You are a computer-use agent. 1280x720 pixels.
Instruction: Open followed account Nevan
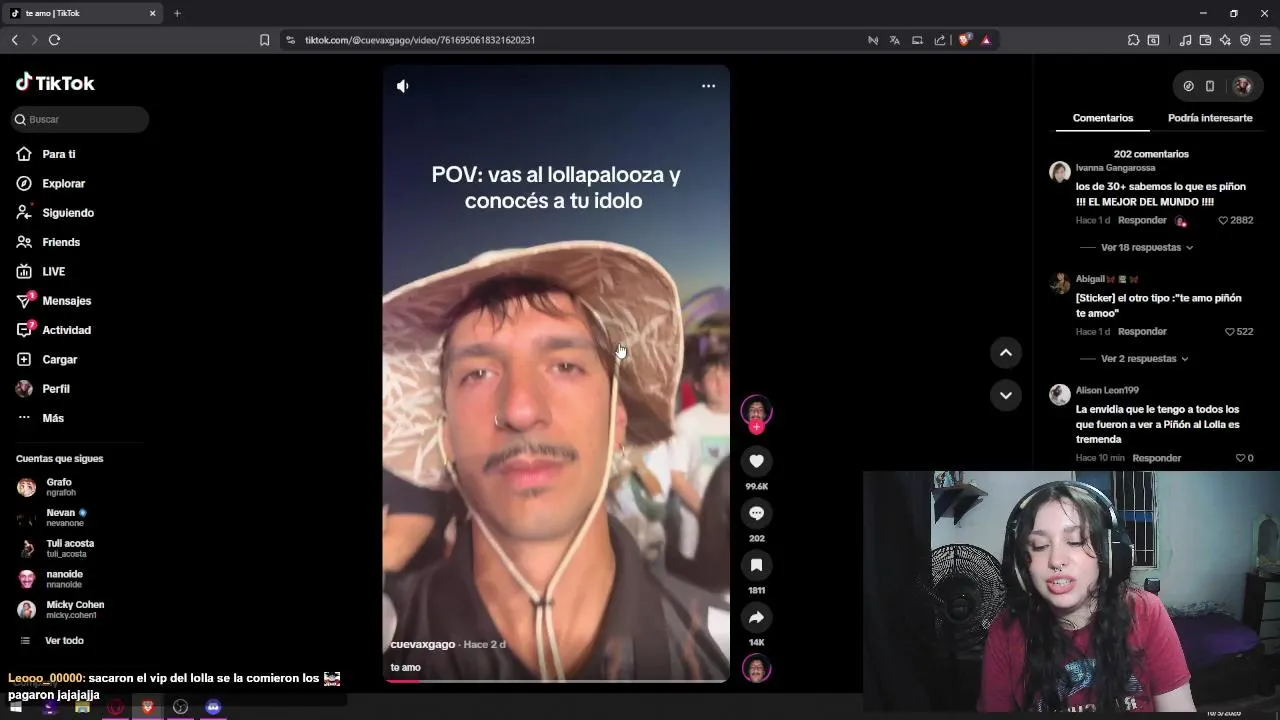[x=52, y=517]
